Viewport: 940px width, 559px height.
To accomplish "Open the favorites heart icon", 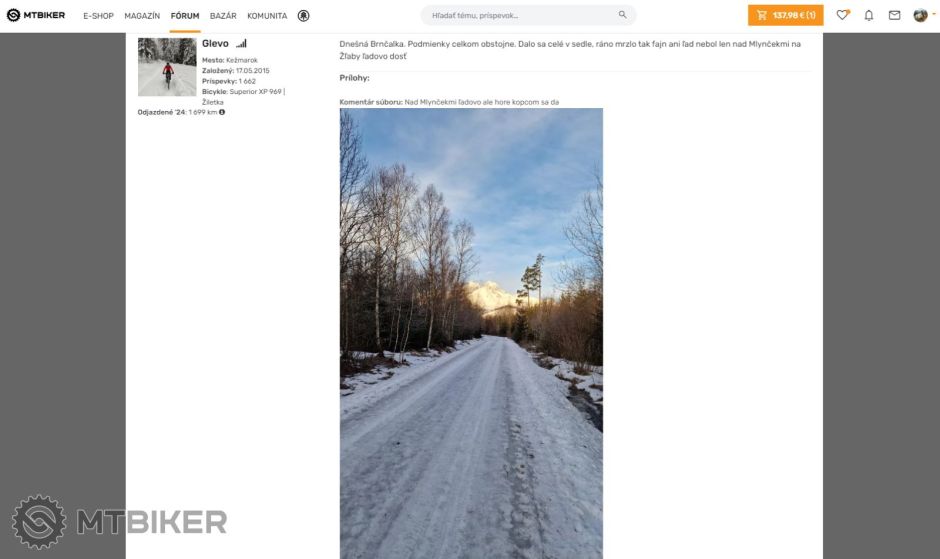I will click(842, 15).
